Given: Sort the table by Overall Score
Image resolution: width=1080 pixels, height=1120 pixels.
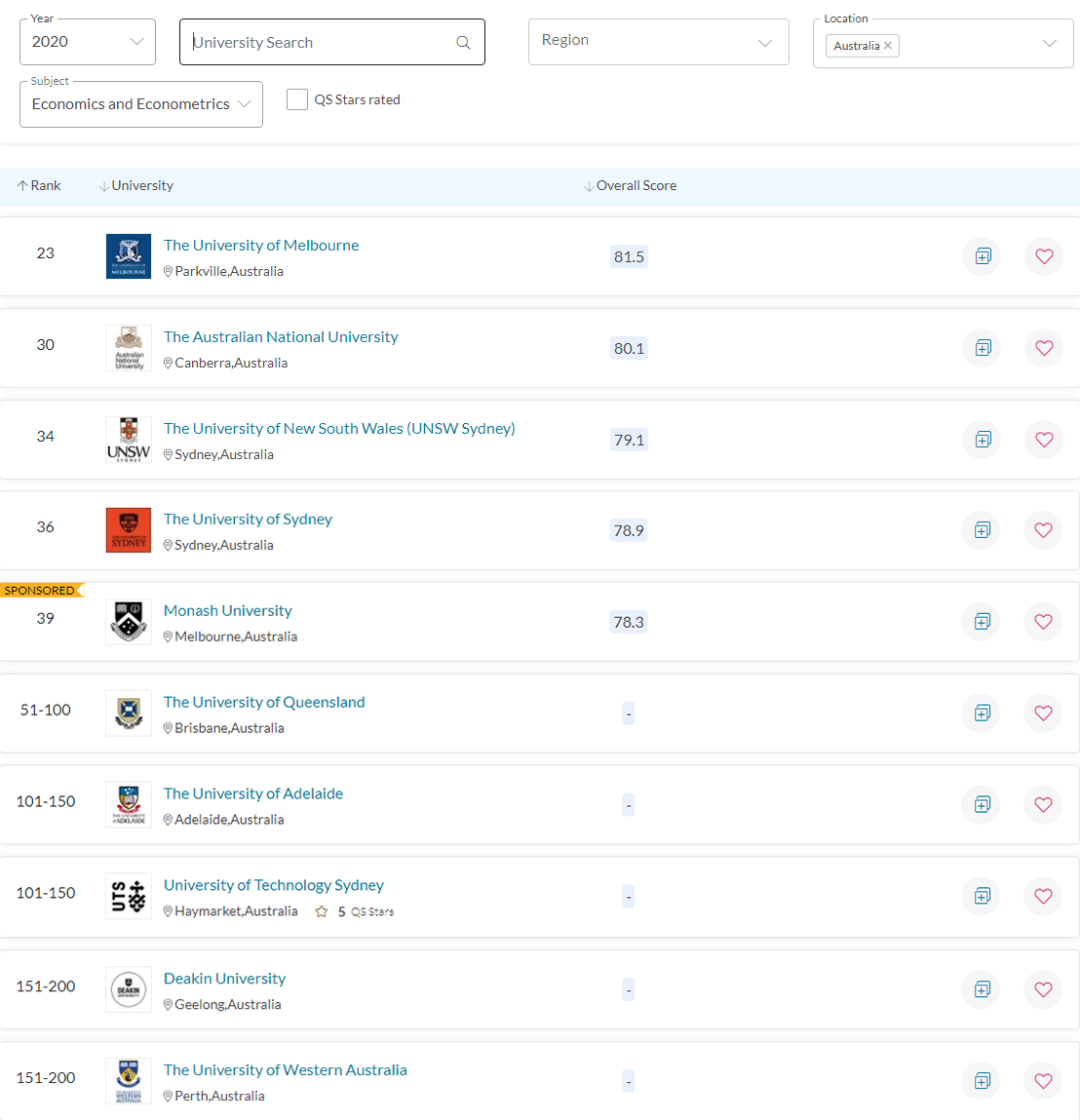Looking at the screenshot, I should pyautogui.click(x=631, y=186).
